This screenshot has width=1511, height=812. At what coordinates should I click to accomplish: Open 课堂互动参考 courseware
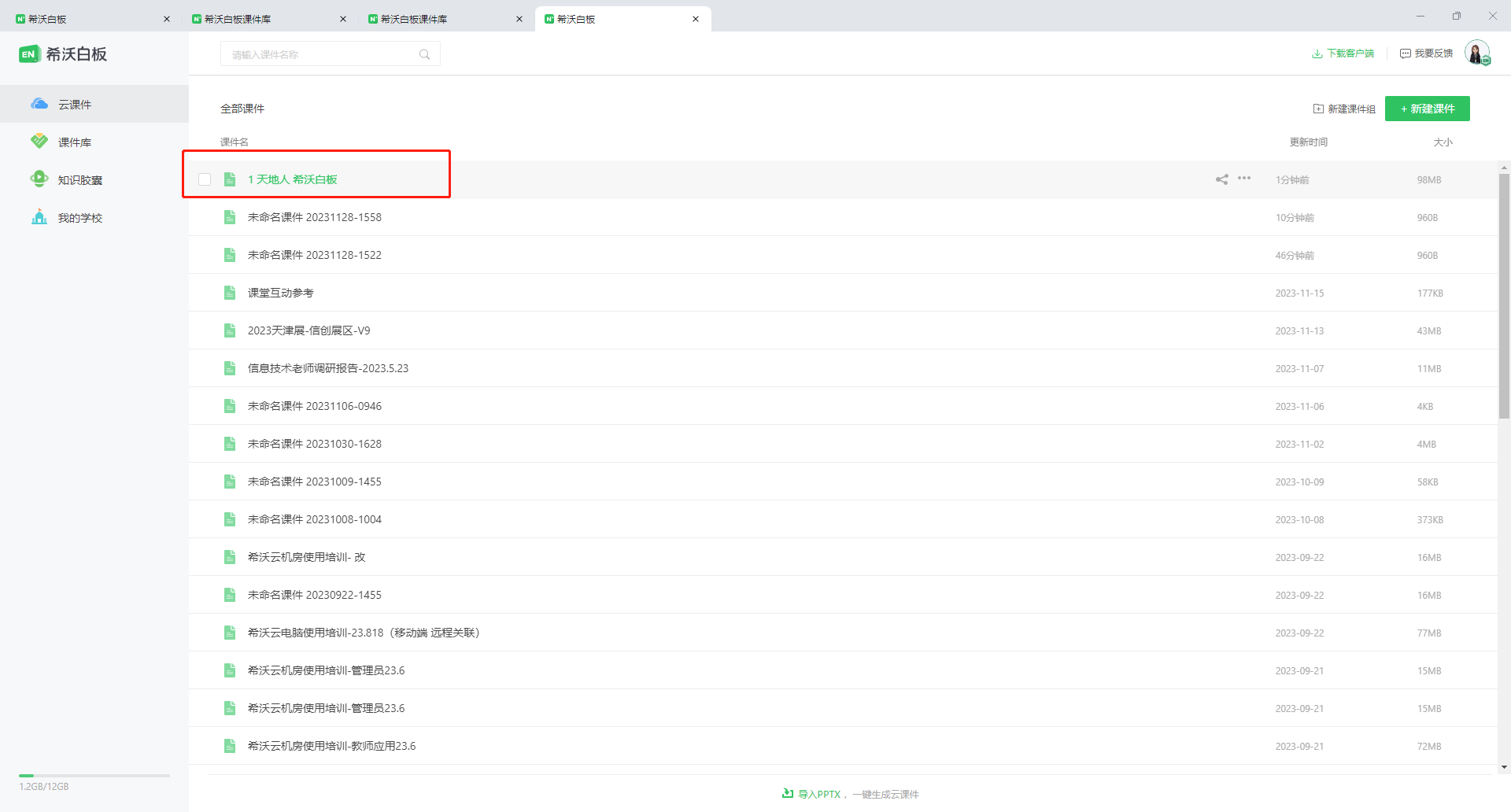click(280, 293)
